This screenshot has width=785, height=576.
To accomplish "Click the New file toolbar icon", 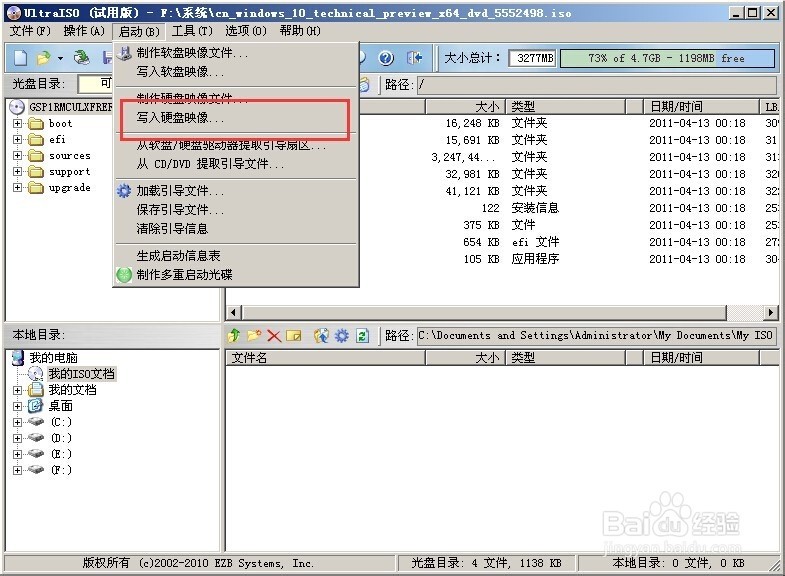I will tap(21, 58).
